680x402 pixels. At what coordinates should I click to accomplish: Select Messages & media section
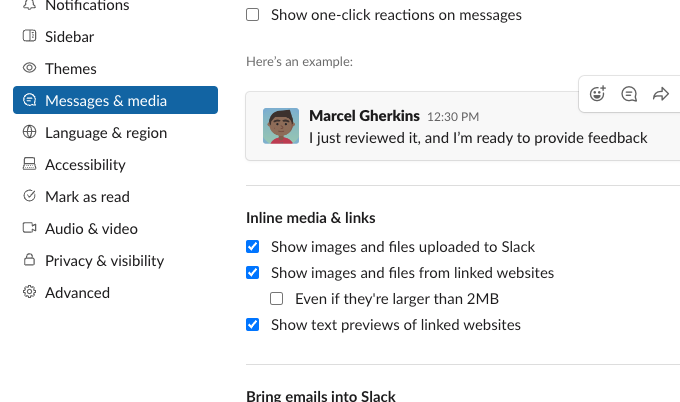pyautogui.click(x=115, y=100)
